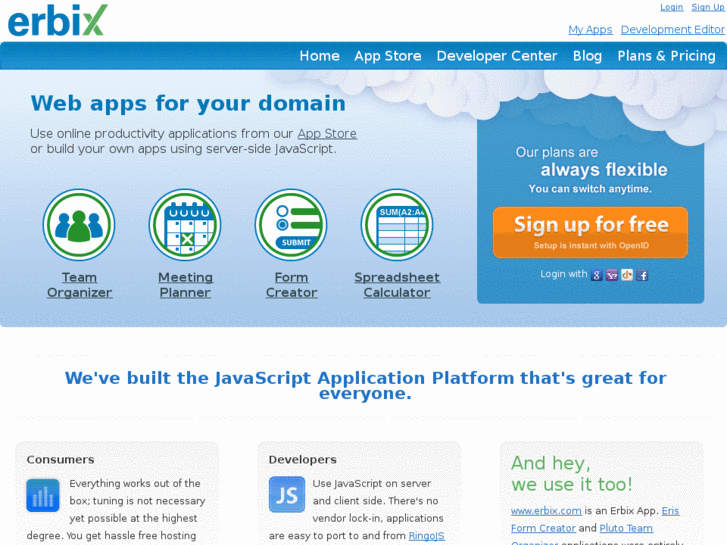The height and width of the screenshot is (545, 727).
Task: Open the Meeting Planner calendar icon
Action: [x=185, y=225]
